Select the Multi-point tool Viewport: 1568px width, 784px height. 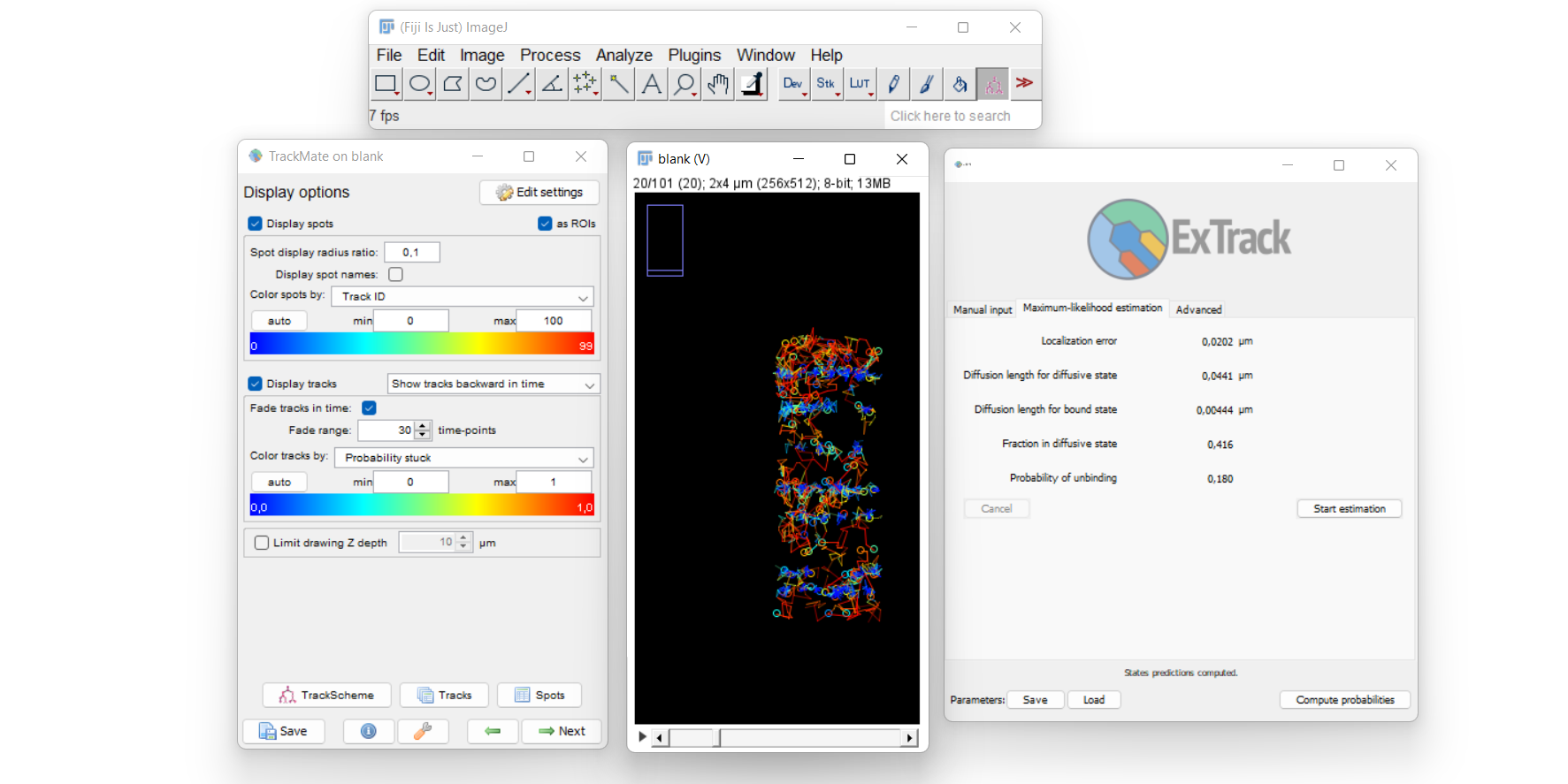coord(585,84)
